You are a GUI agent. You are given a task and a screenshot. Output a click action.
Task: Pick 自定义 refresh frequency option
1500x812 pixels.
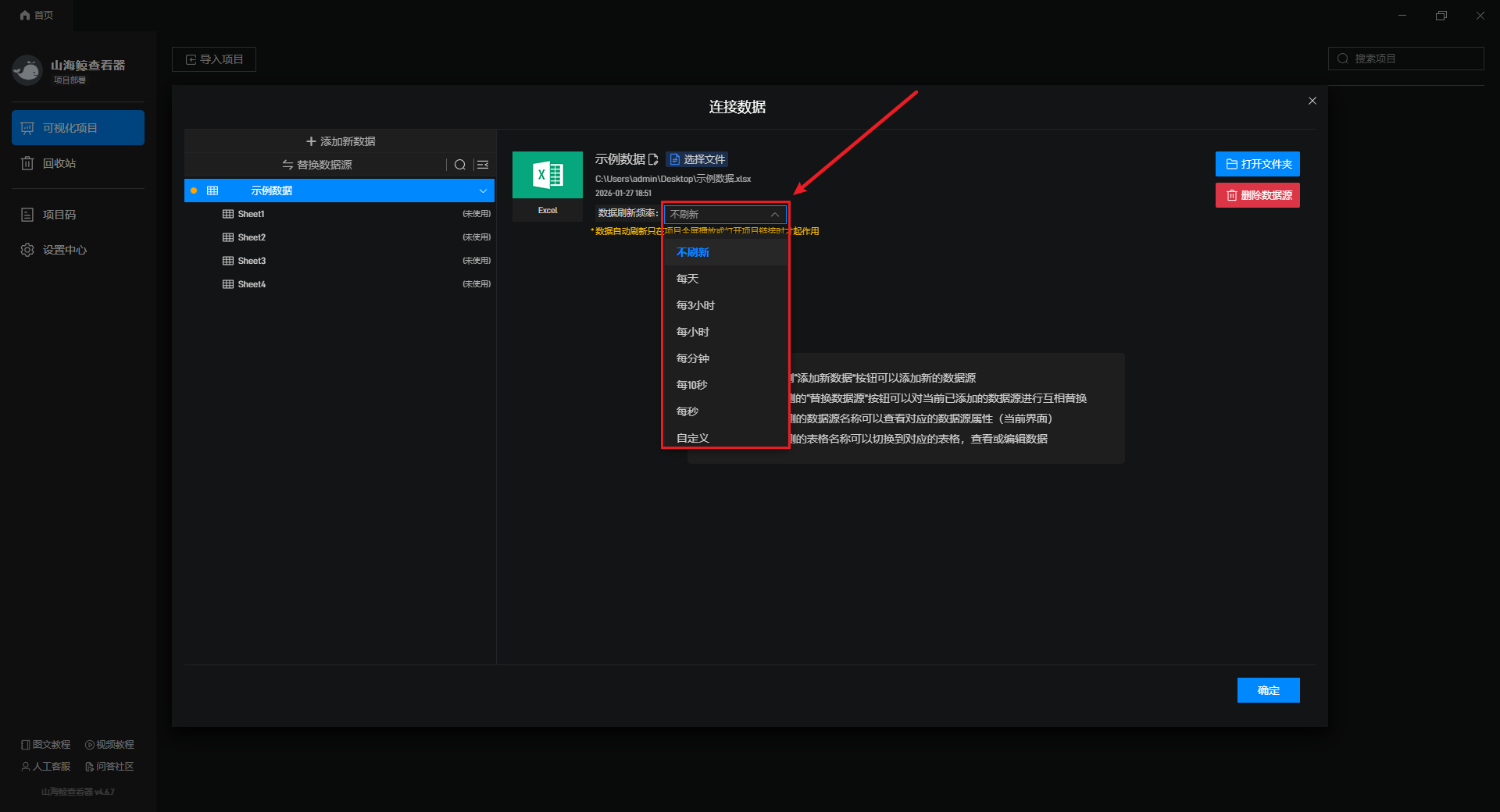(693, 438)
